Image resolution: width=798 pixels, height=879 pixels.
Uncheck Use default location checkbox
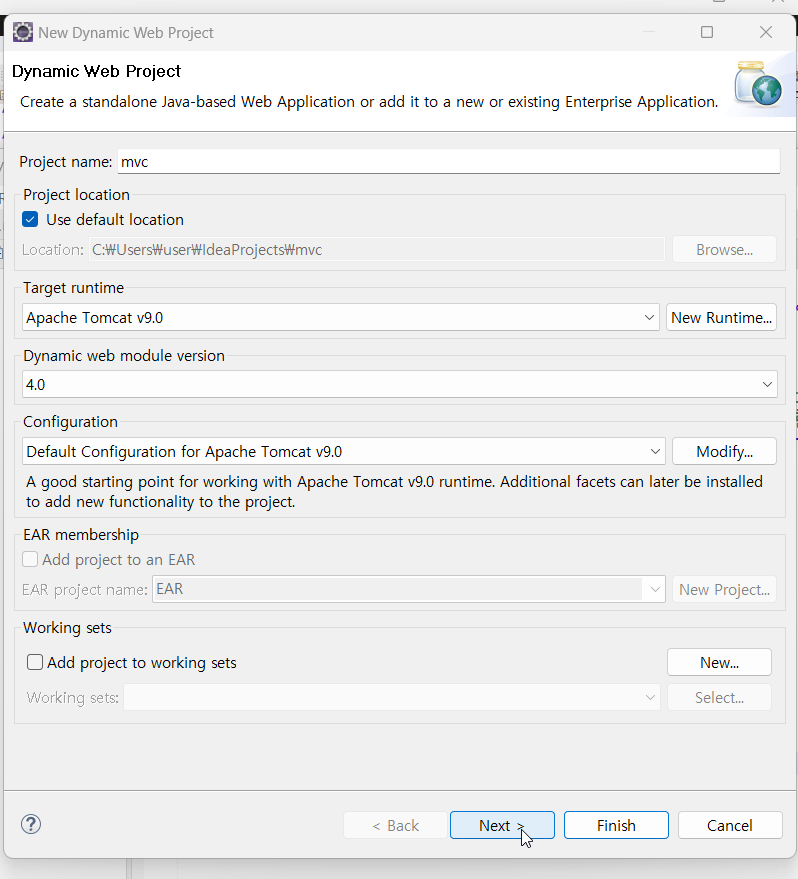(x=30, y=219)
